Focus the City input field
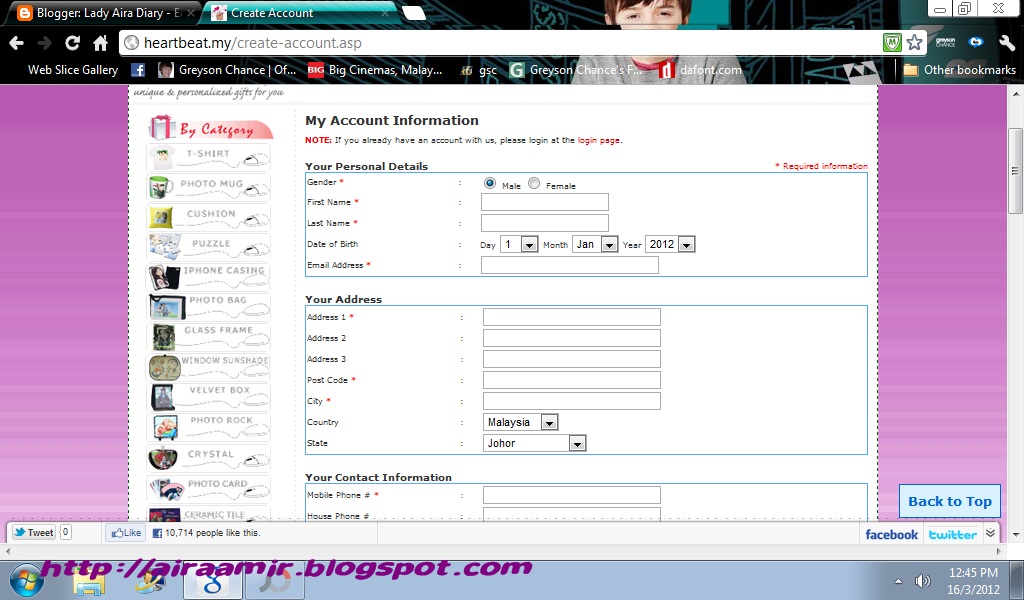The width and height of the screenshot is (1024, 600). [x=571, y=401]
